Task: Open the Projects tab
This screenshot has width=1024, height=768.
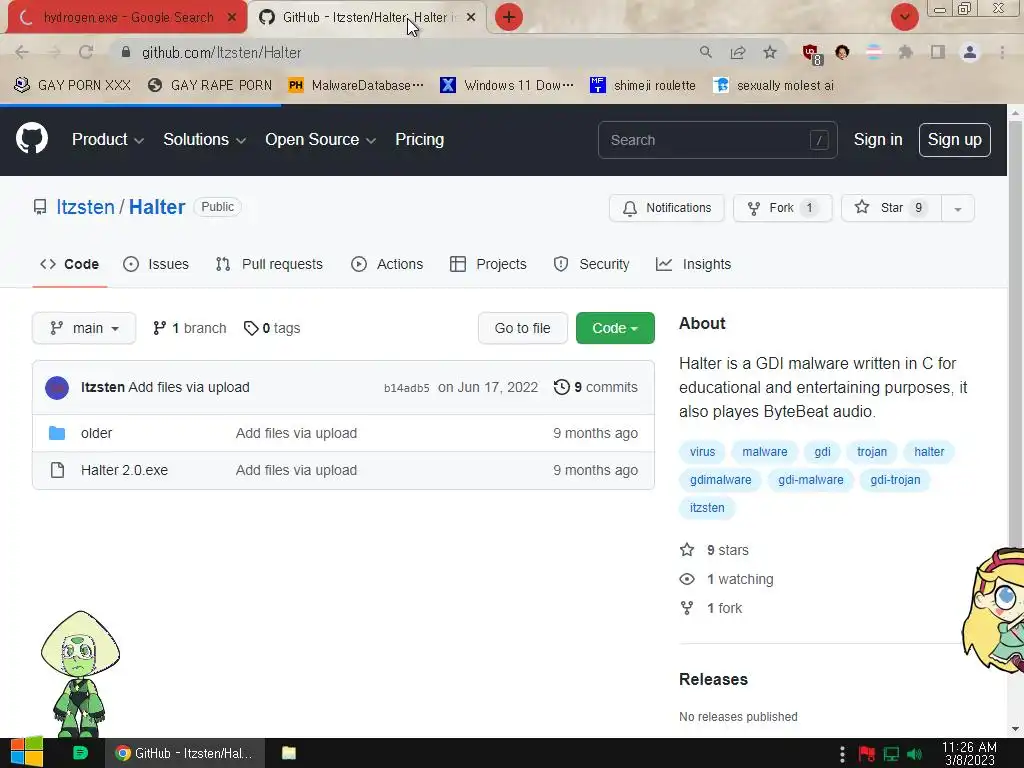Action: [488, 264]
